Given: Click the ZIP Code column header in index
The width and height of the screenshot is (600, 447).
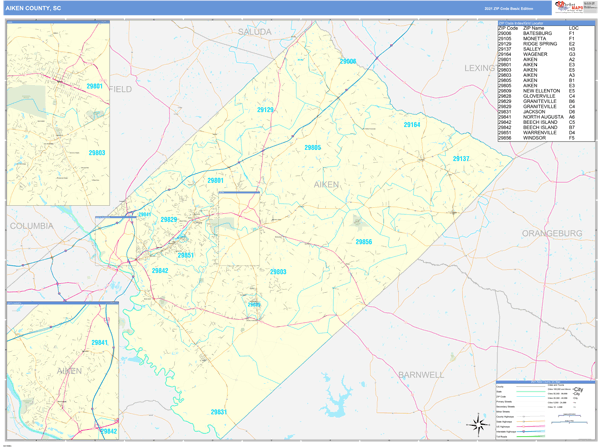Looking at the screenshot, I should coord(509,28).
